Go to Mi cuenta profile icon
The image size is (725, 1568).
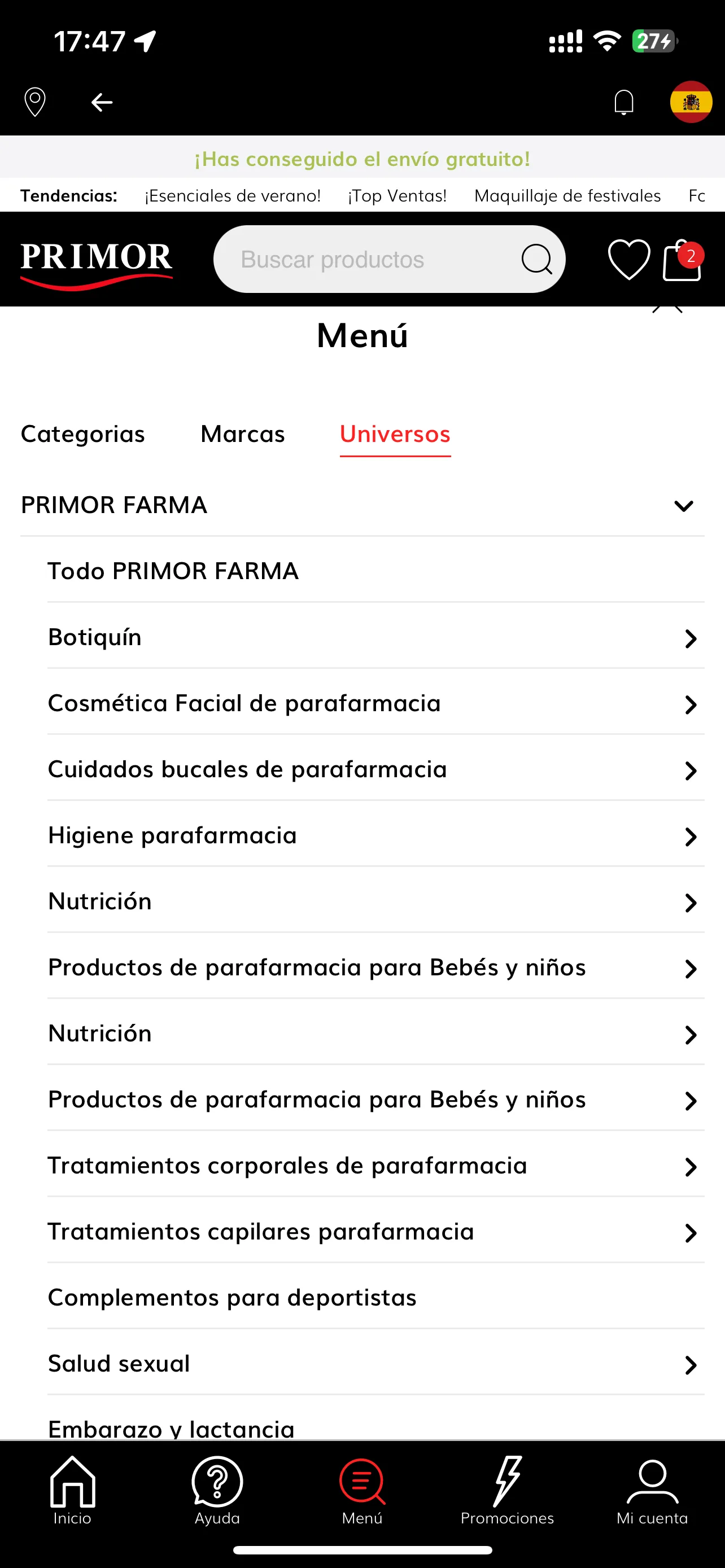652,1490
